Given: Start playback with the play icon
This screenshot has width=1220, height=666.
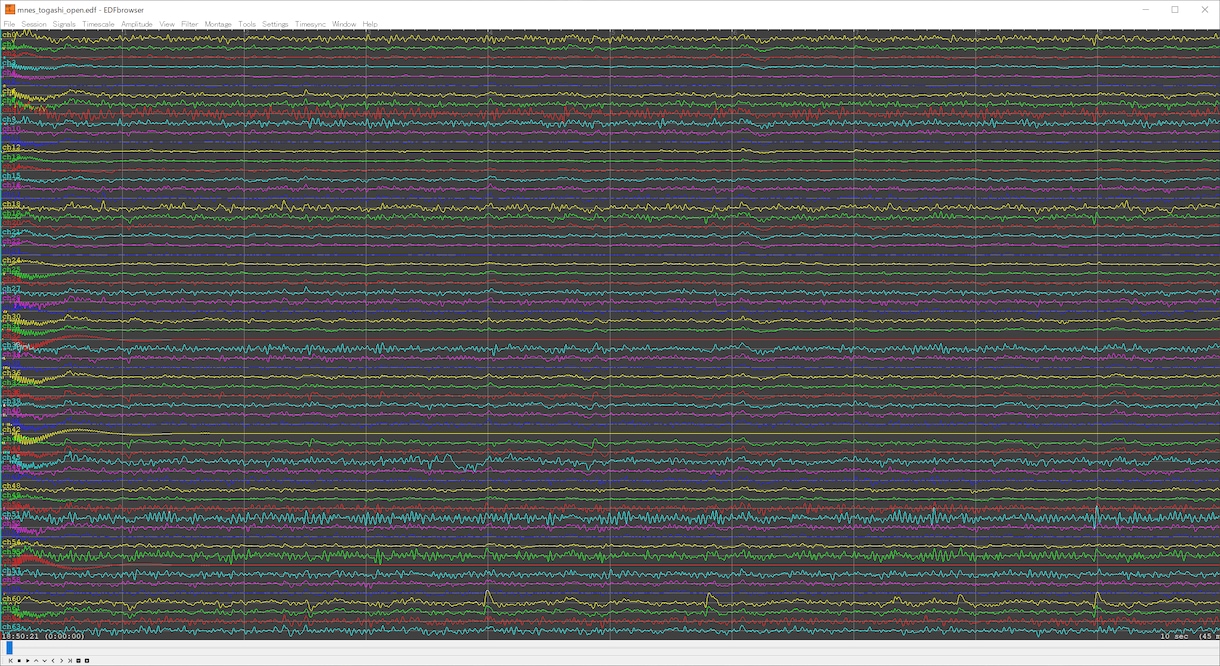Looking at the screenshot, I should tap(28, 661).
